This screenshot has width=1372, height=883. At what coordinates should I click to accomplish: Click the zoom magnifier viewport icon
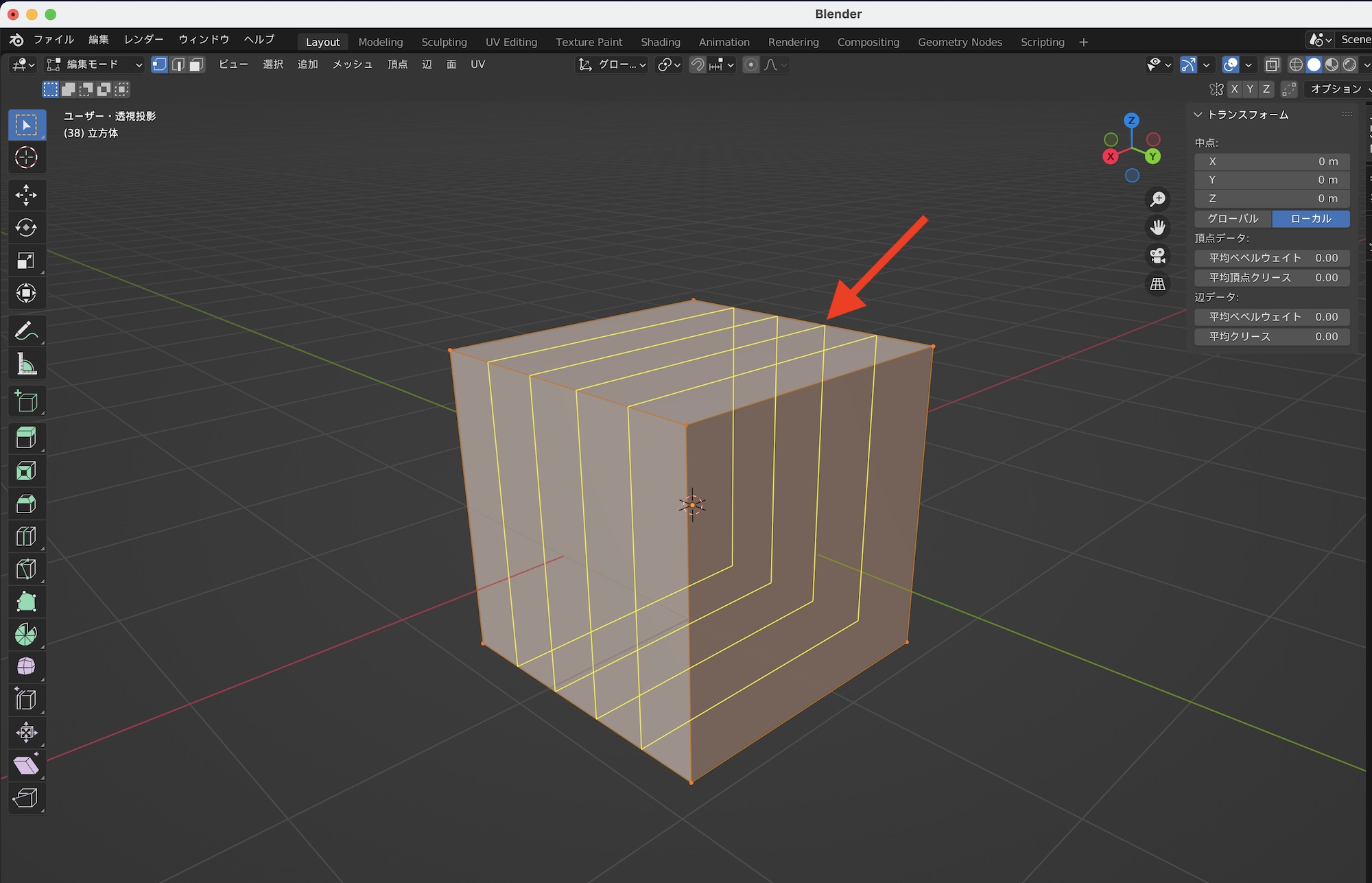pyautogui.click(x=1157, y=199)
